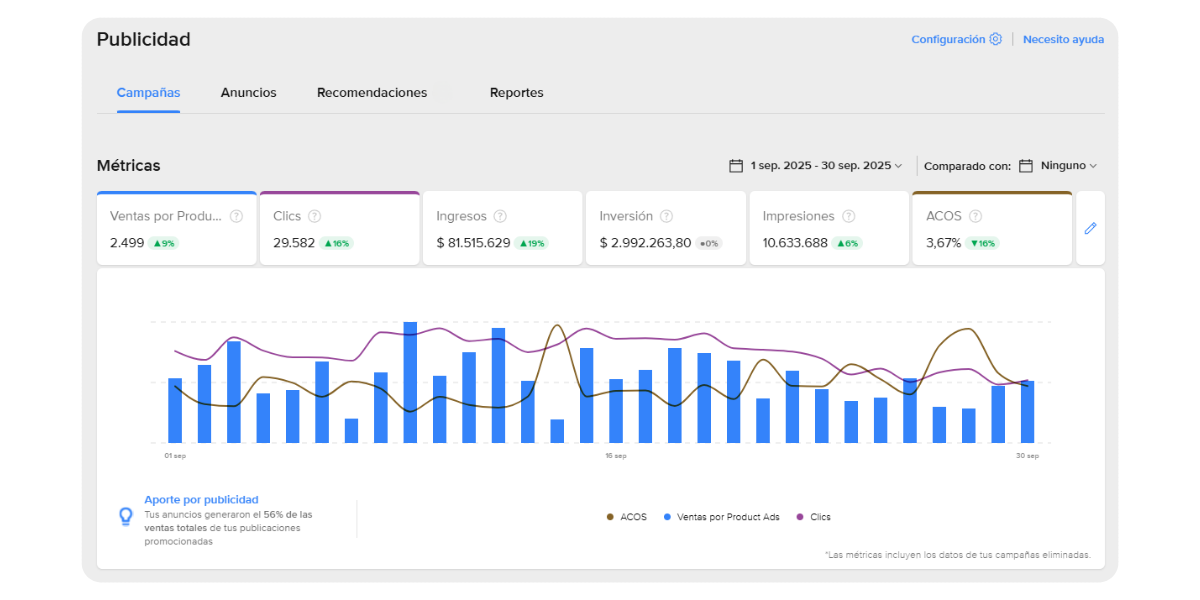The height and width of the screenshot is (600, 1200).
Task: Open the Recomendaciones tab
Action: 371,93
